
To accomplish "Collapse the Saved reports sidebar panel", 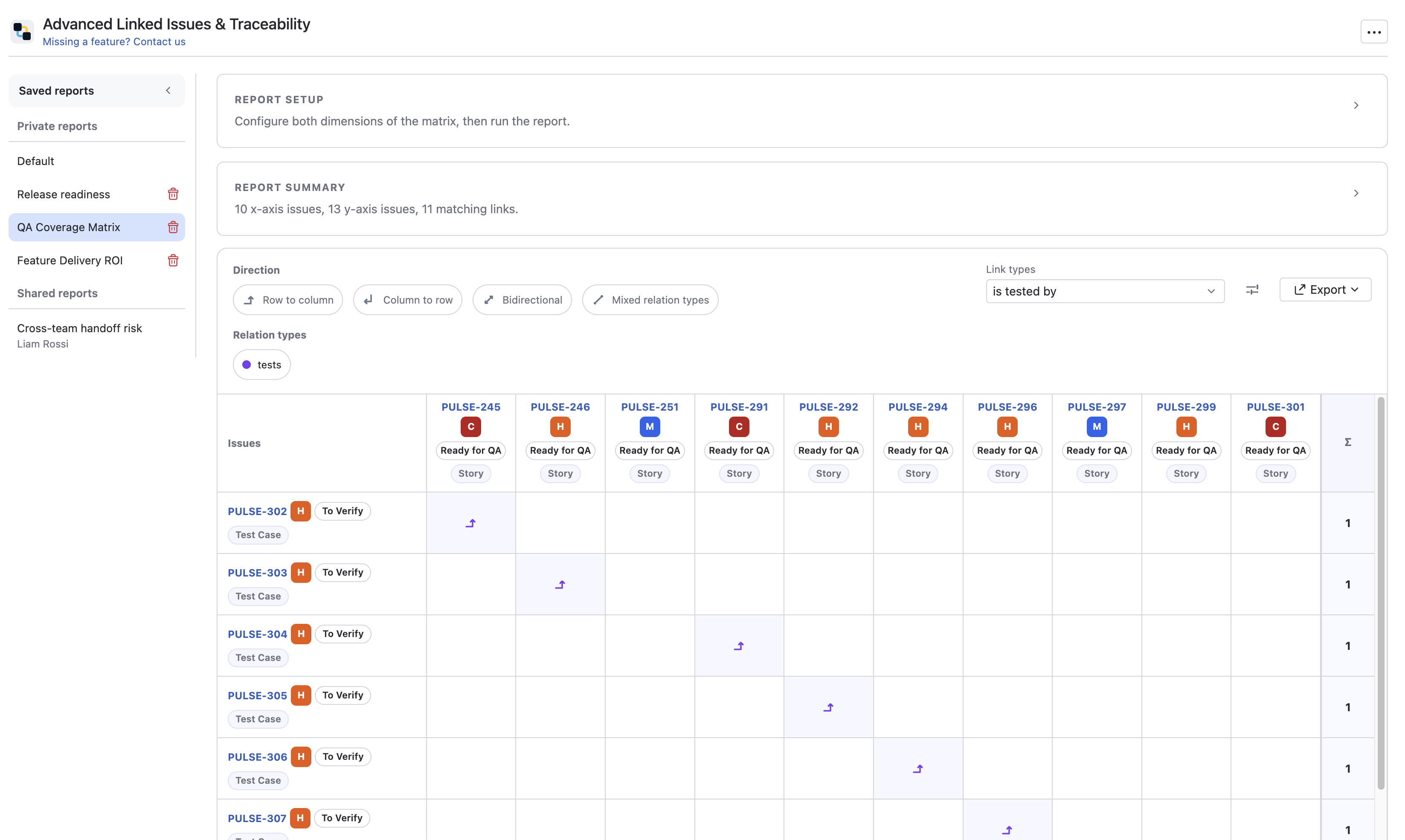I will tap(168, 90).
